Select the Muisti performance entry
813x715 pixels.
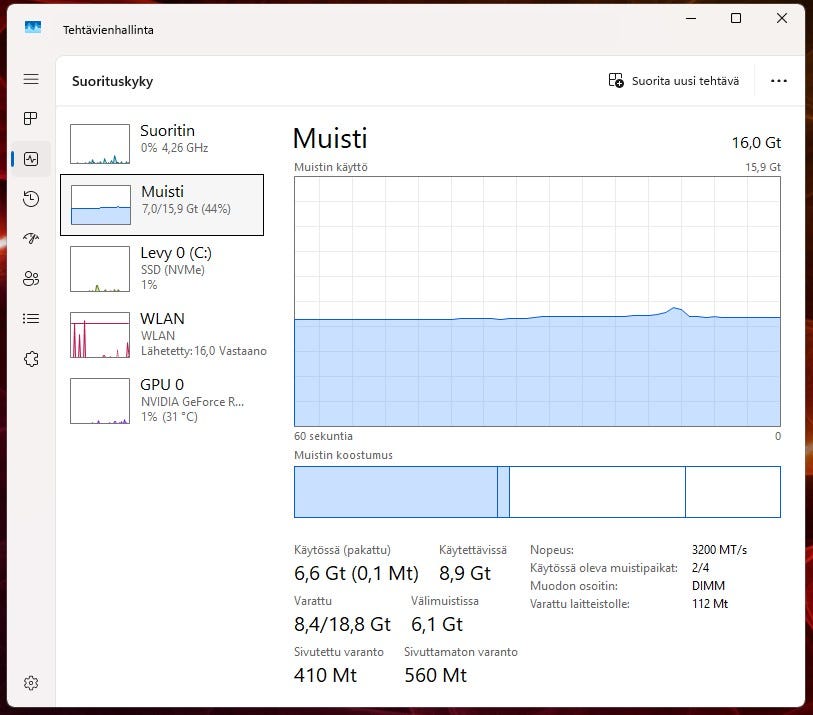click(162, 205)
